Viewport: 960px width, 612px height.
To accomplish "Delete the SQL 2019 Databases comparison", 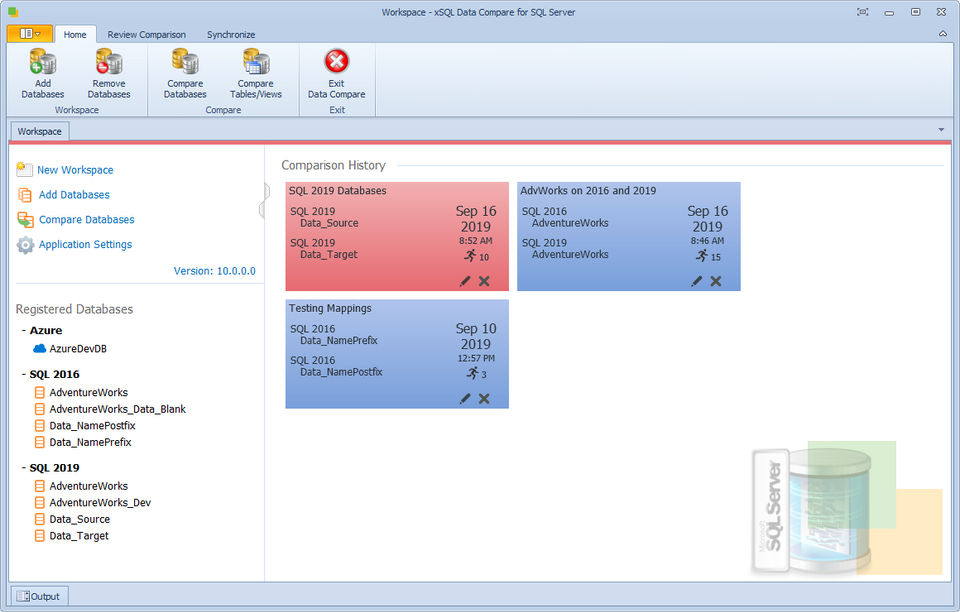I will (x=484, y=281).
